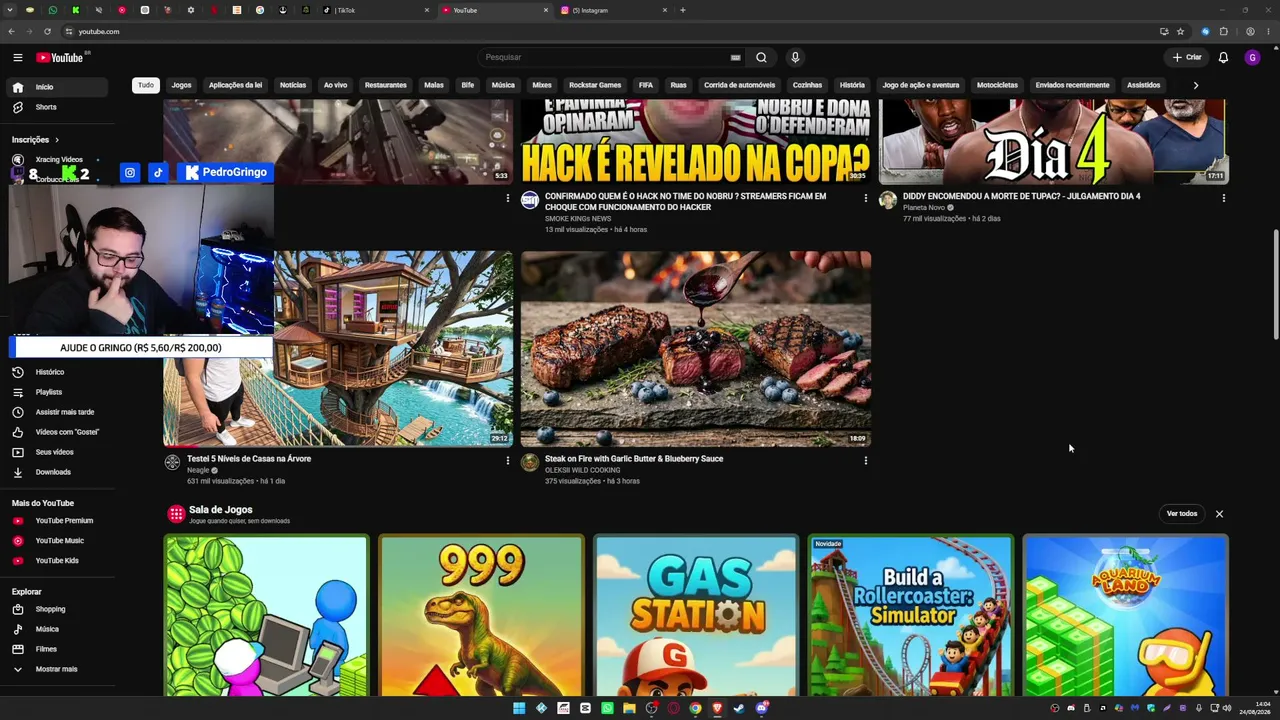Select the Ao vivo filter chip
This screenshot has height=720, width=1280.
click(335, 85)
